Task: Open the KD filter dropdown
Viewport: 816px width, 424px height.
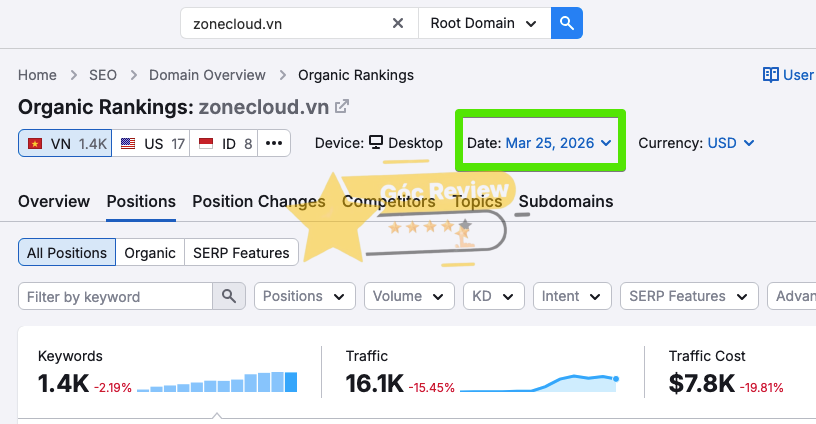Action: (x=493, y=297)
